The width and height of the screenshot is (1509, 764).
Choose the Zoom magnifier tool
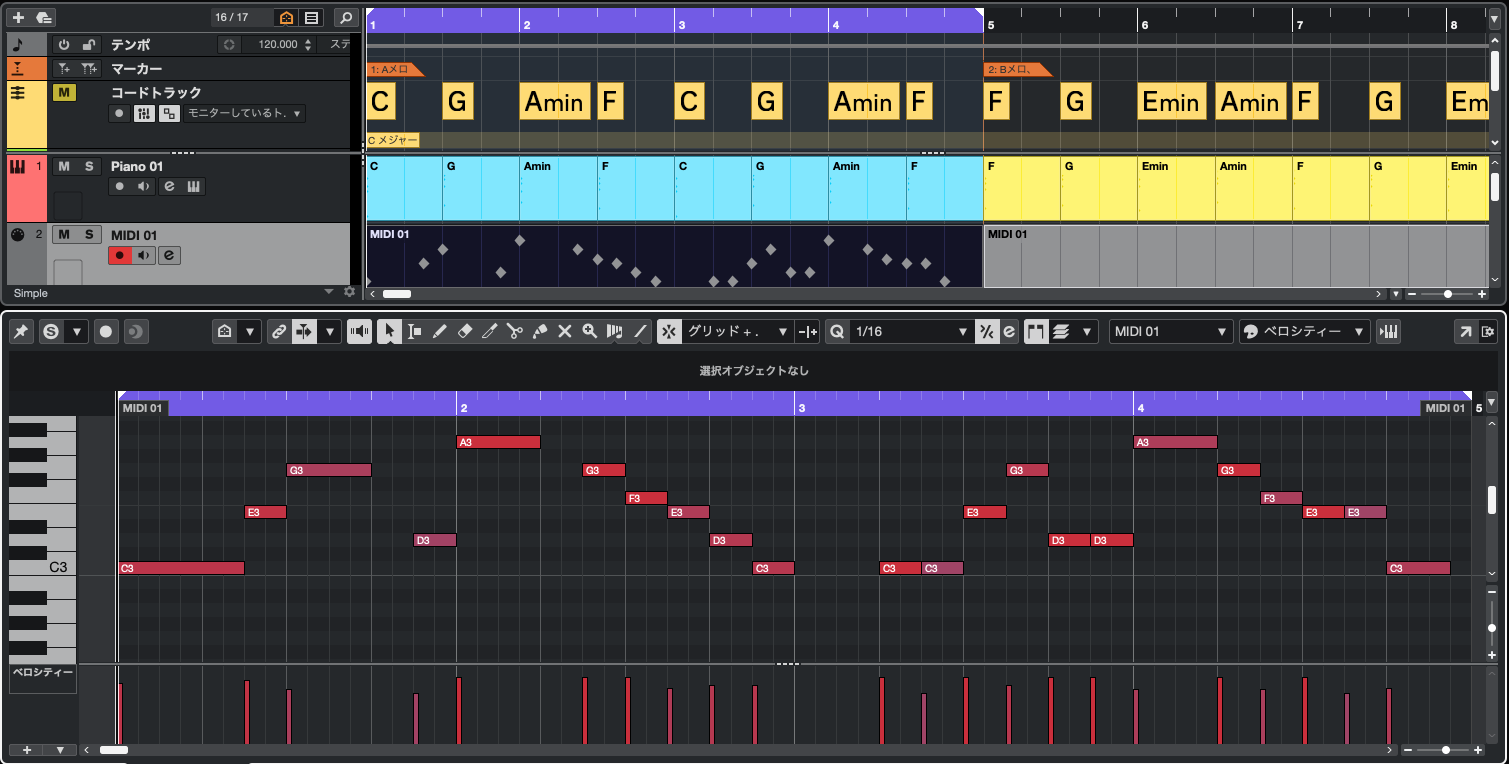(x=590, y=331)
